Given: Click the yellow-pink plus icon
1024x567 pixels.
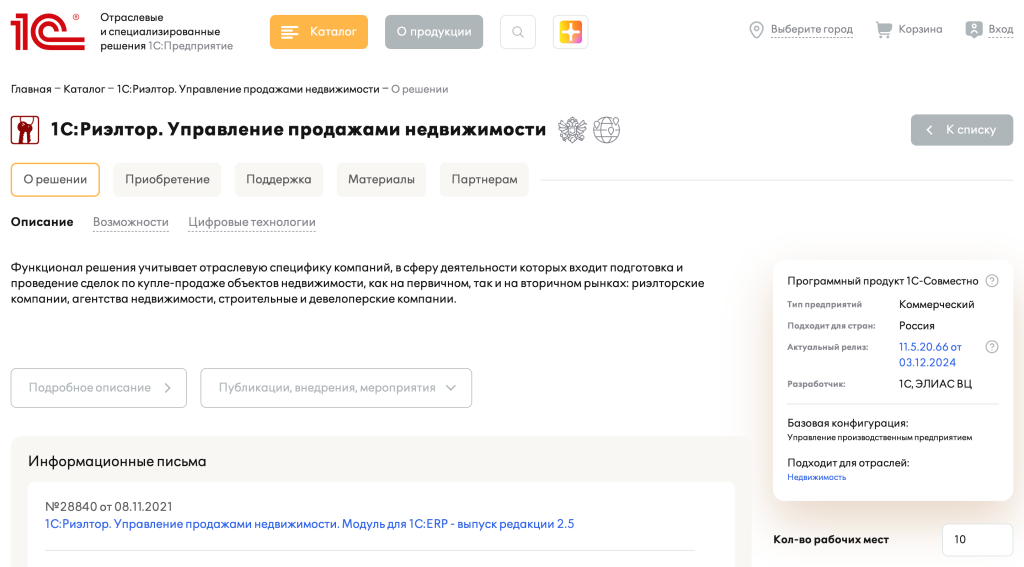Looking at the screenshot, I should [570, 32].
